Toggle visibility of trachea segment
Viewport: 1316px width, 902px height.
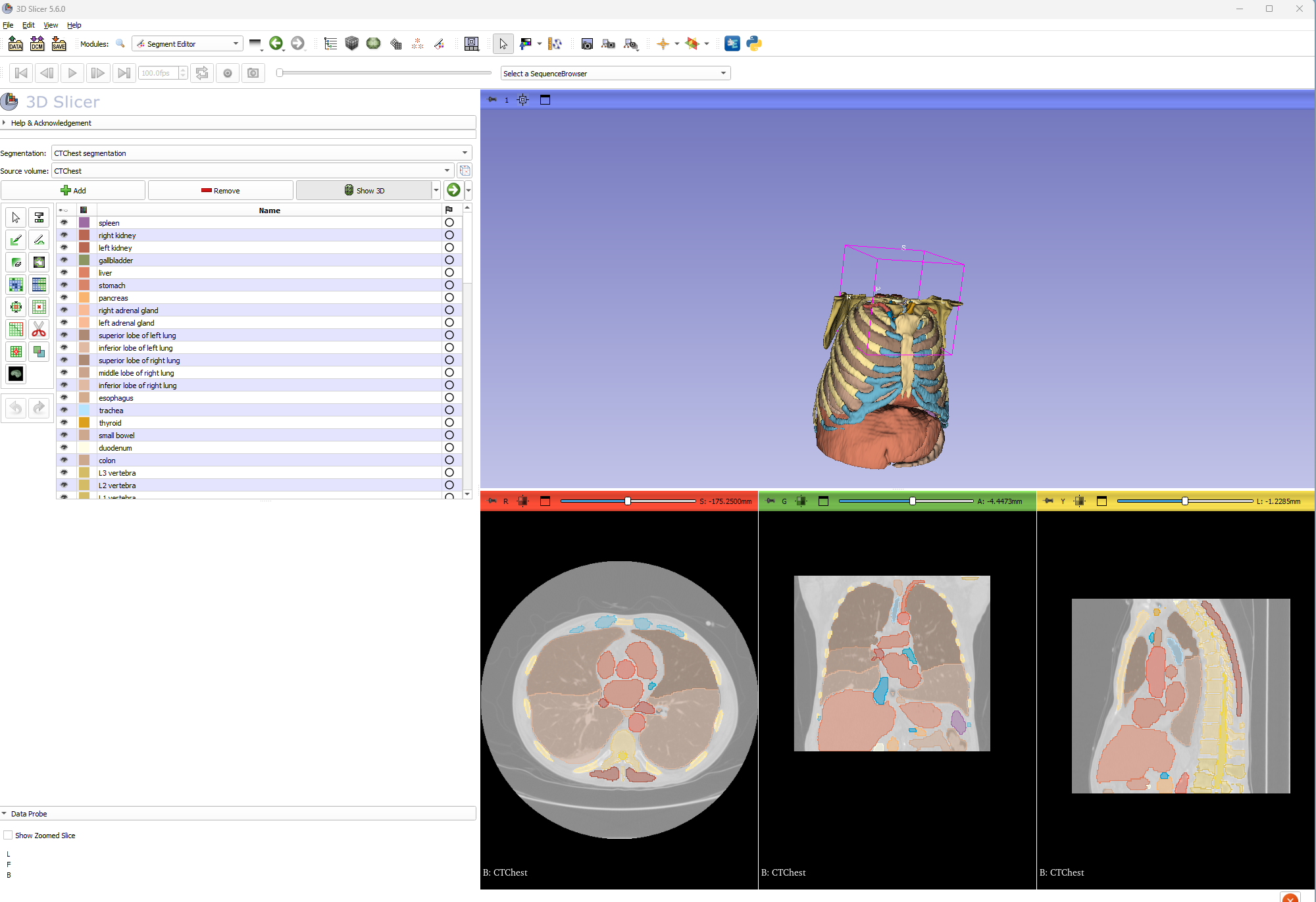coord(64,411)
